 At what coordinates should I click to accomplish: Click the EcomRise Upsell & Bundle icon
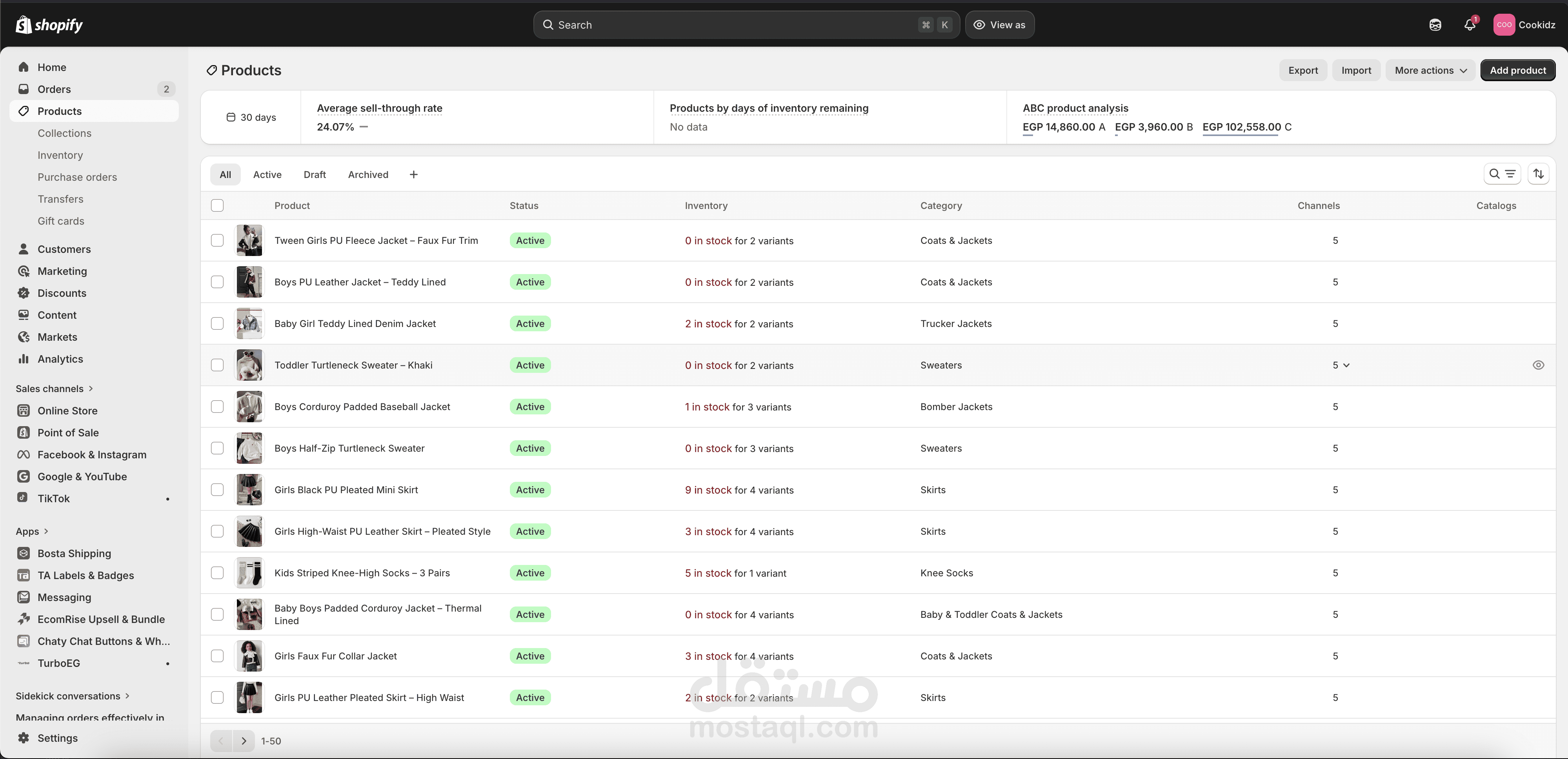tap(24, 619)
